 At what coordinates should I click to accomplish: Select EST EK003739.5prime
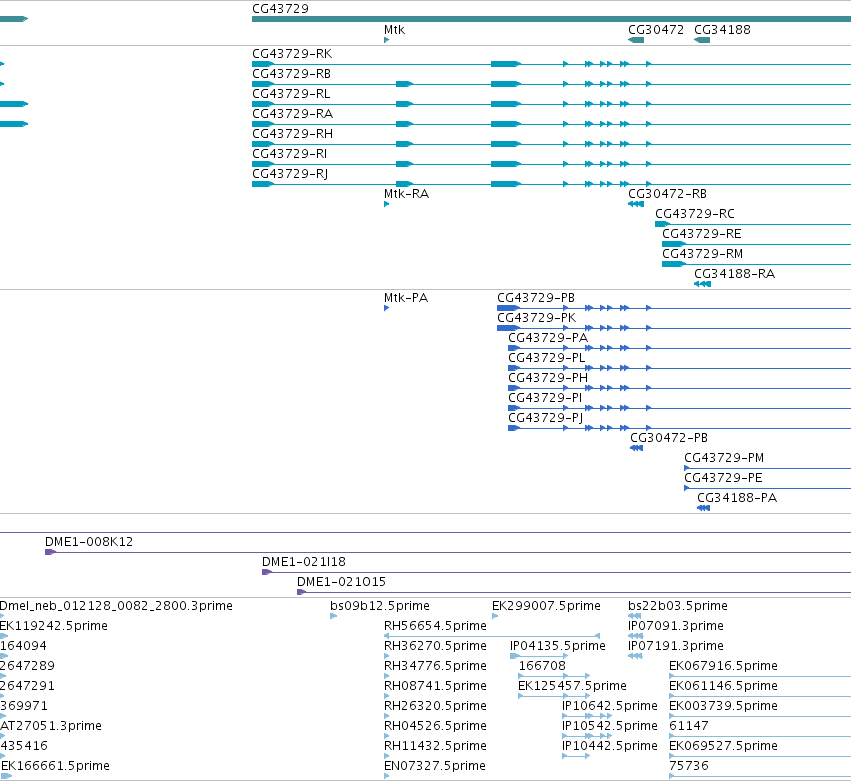tap(723, 707)
